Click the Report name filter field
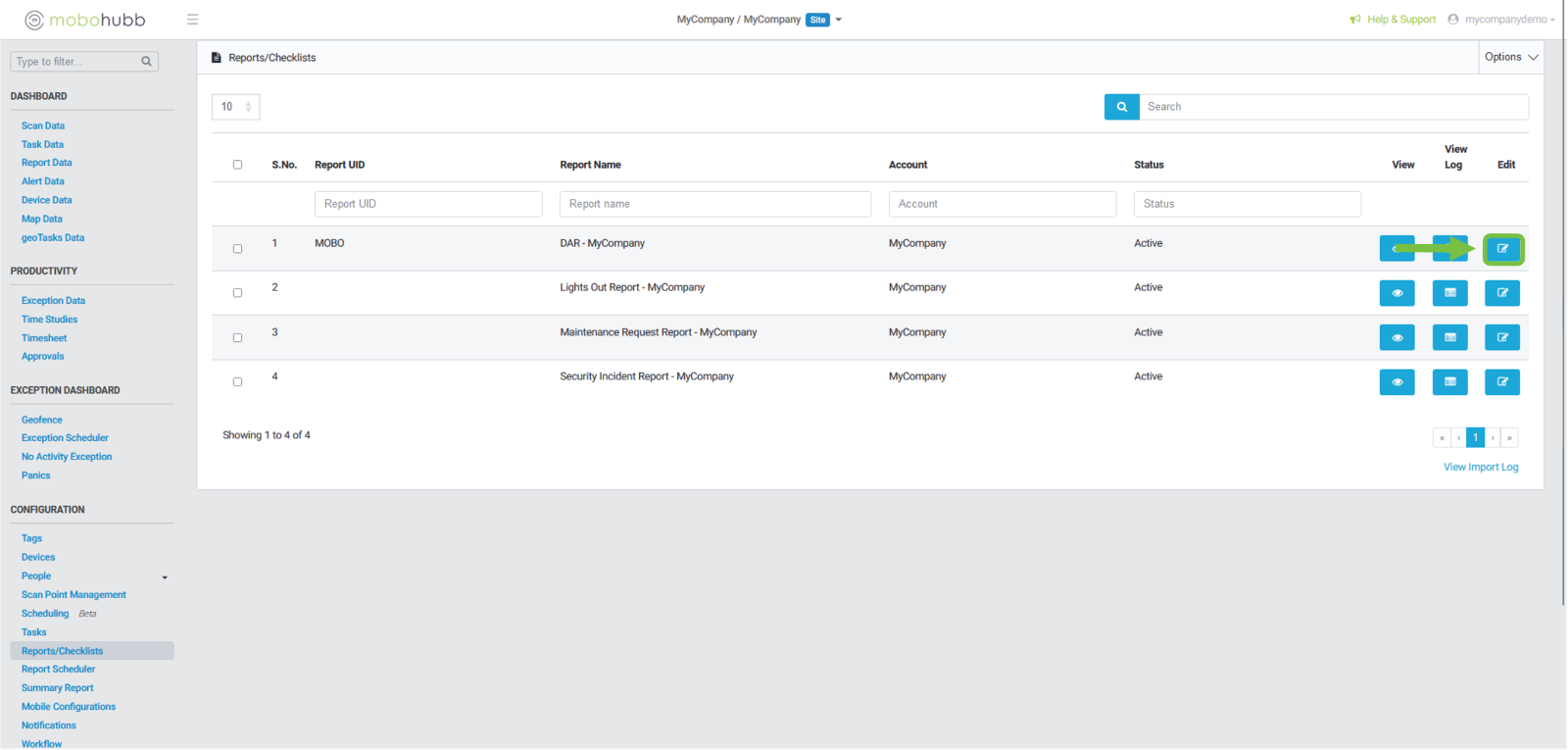The height and width of the screenshot is (750, 1568). 714,204
